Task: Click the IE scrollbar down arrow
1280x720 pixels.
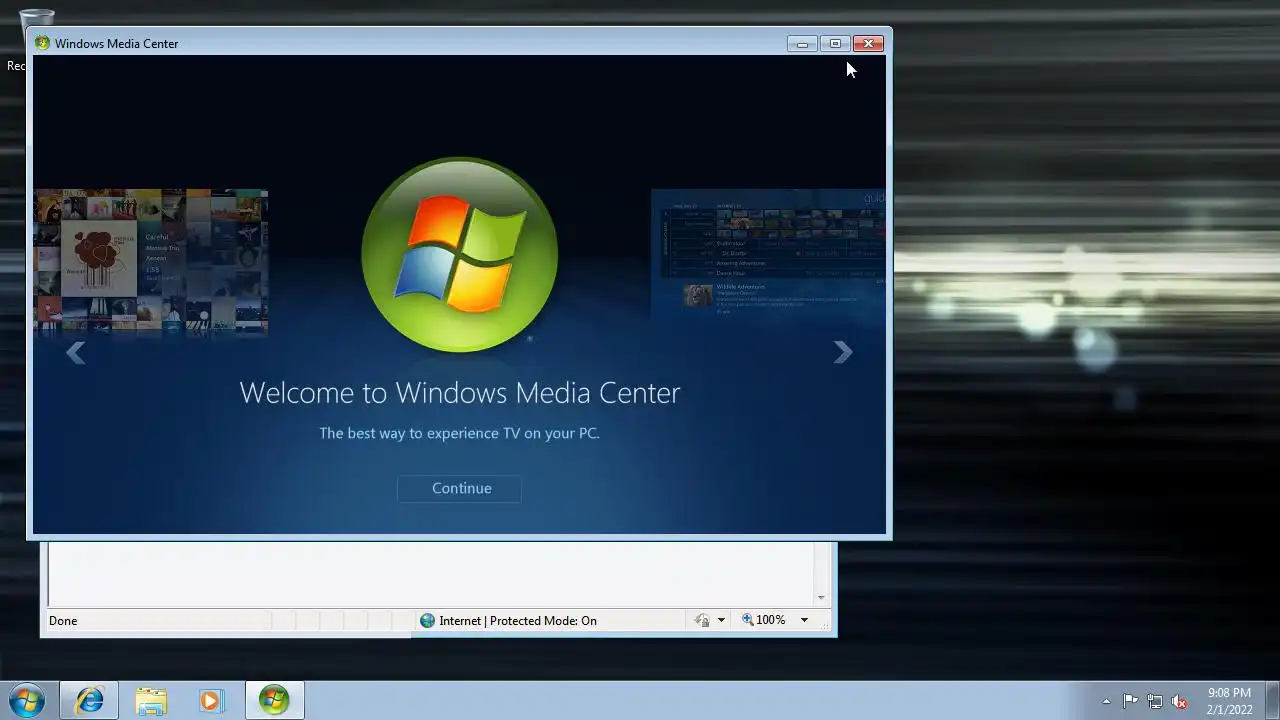Action: (821, 597)
